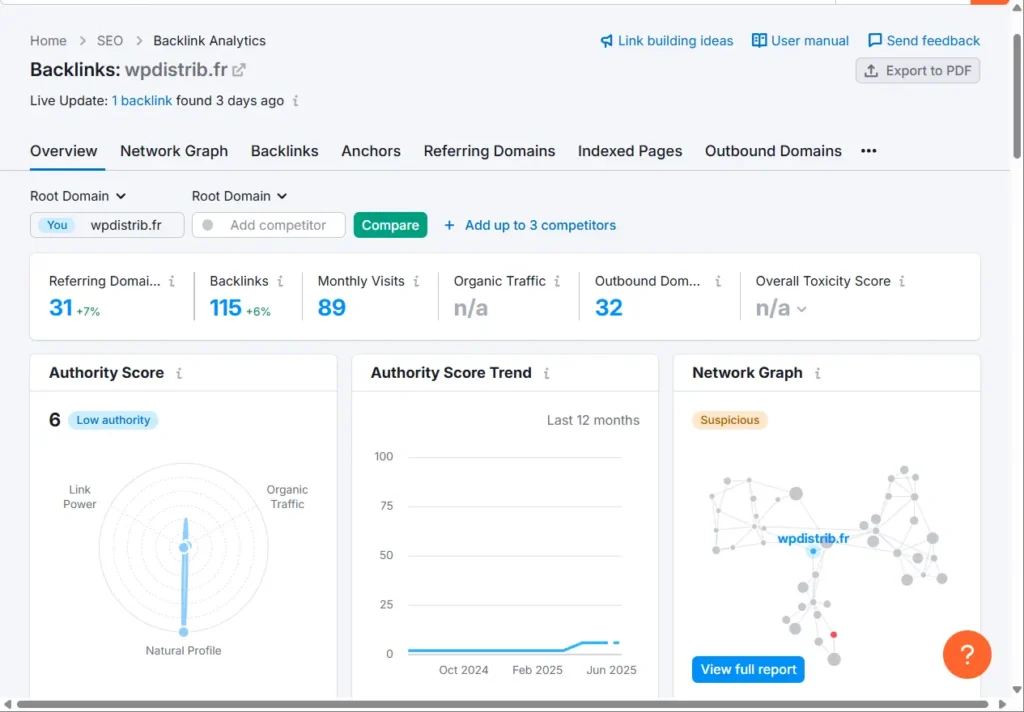
Task: Switch to the Network Graph tab
Action: coord(174,151)
